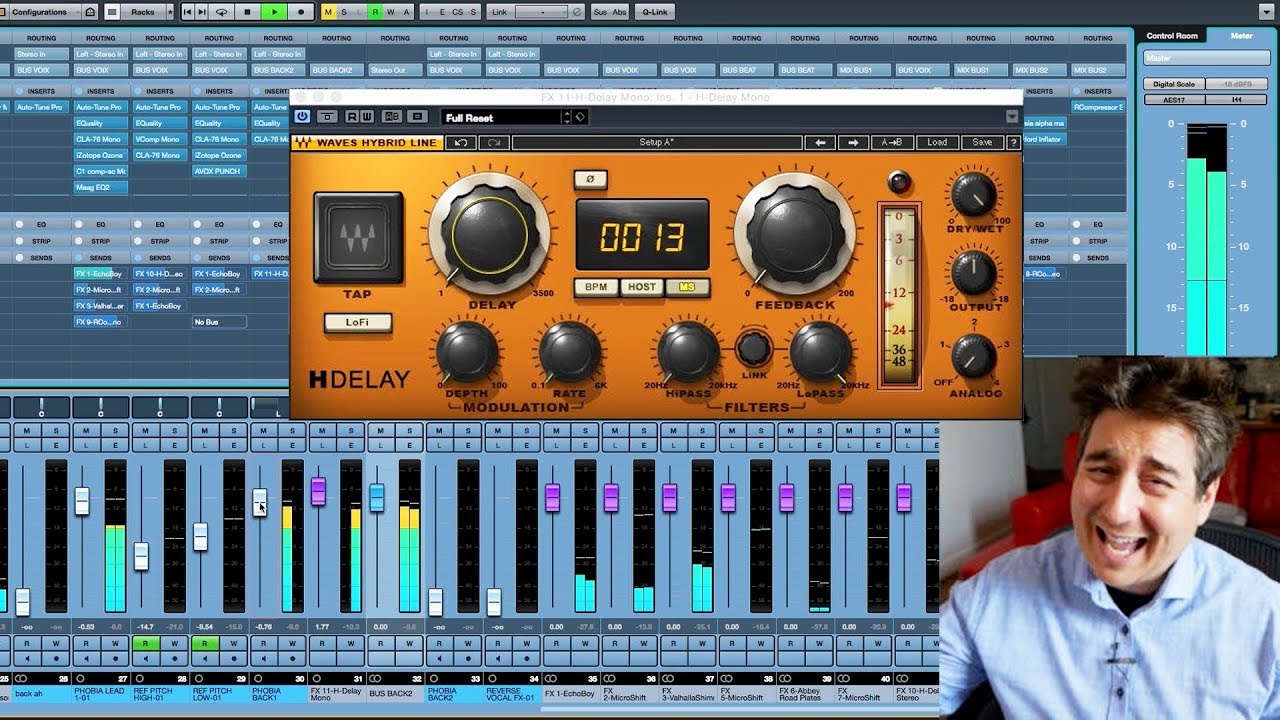Image resolution: width=1280 pixels, height=720 pixels.
Task: Tap tempo with the TAP pad
Action: [x=358, y=237]
